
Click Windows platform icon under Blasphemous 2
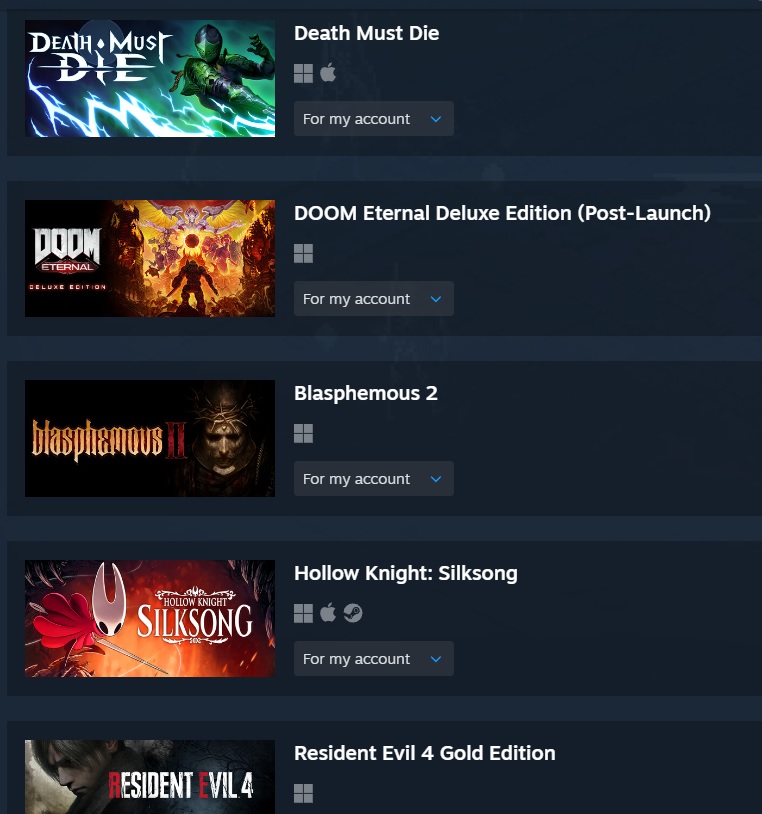coord(303,433)
